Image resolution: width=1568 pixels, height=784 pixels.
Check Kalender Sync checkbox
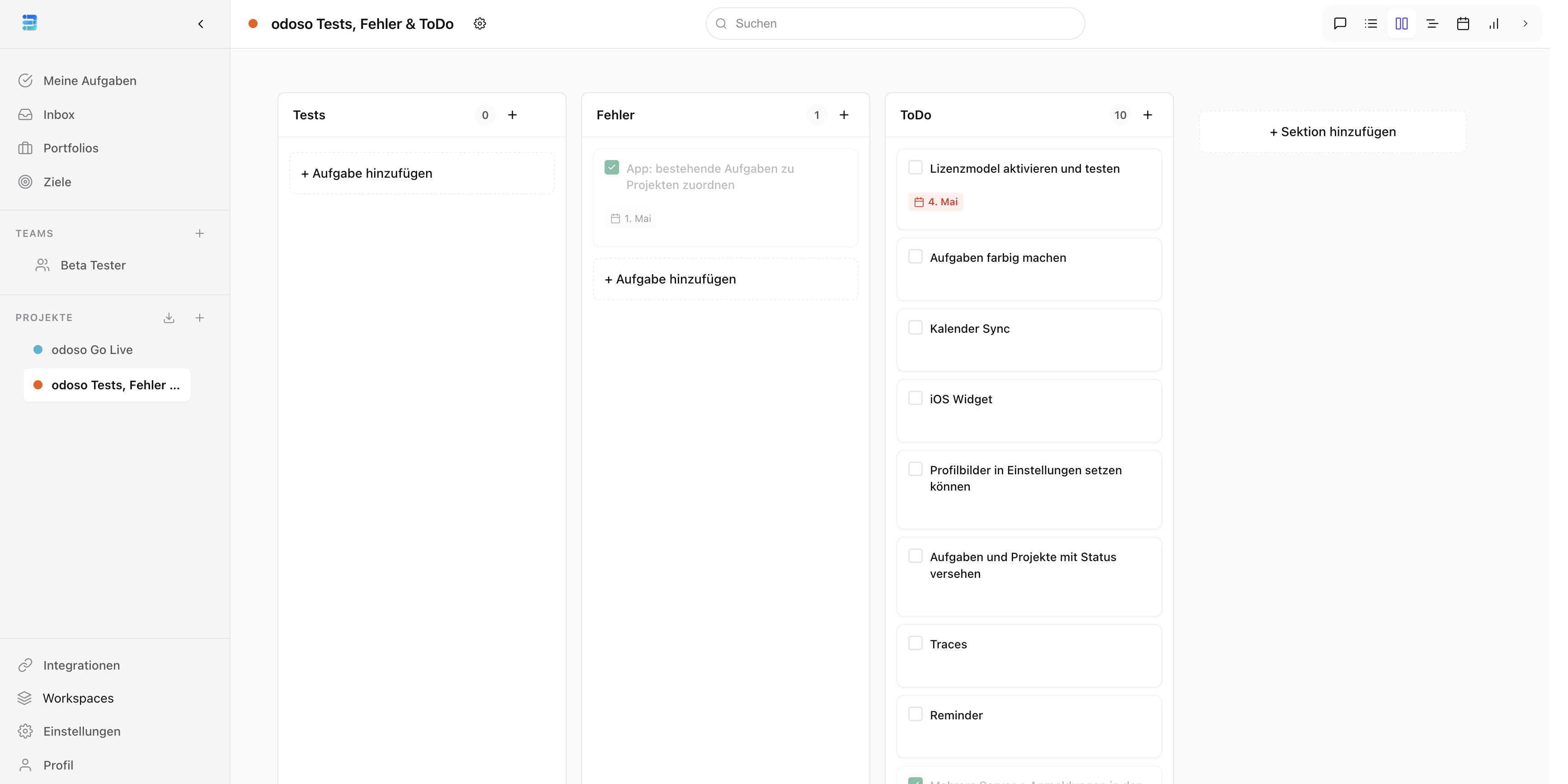click(915, 328)
